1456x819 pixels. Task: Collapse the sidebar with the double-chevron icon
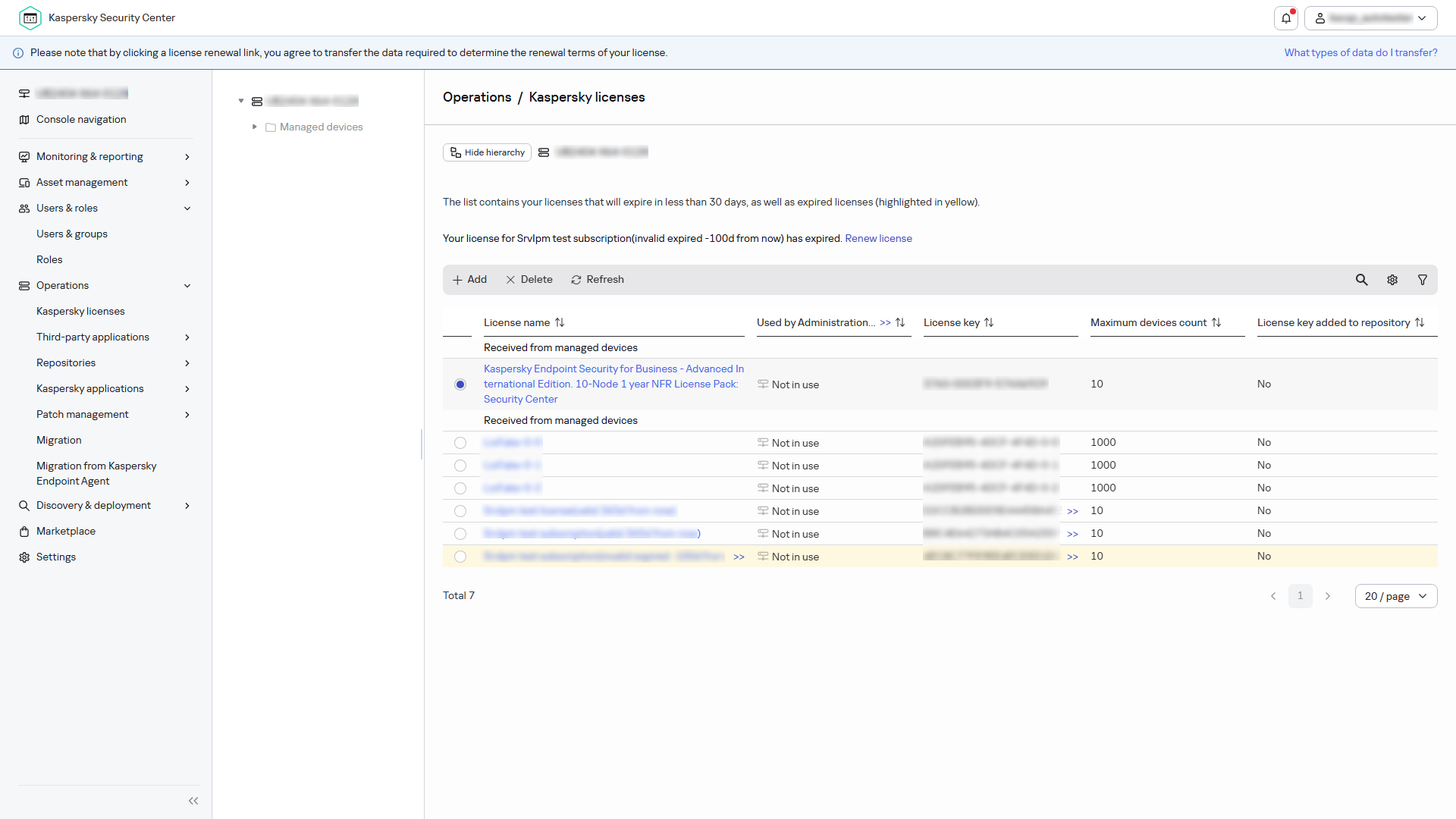(x=193, y=801)
